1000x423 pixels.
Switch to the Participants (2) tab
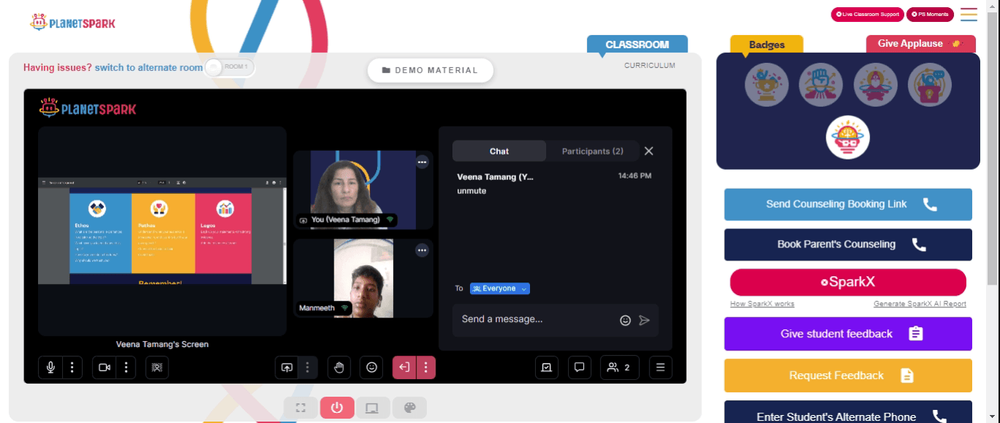[x=592, y=151]
